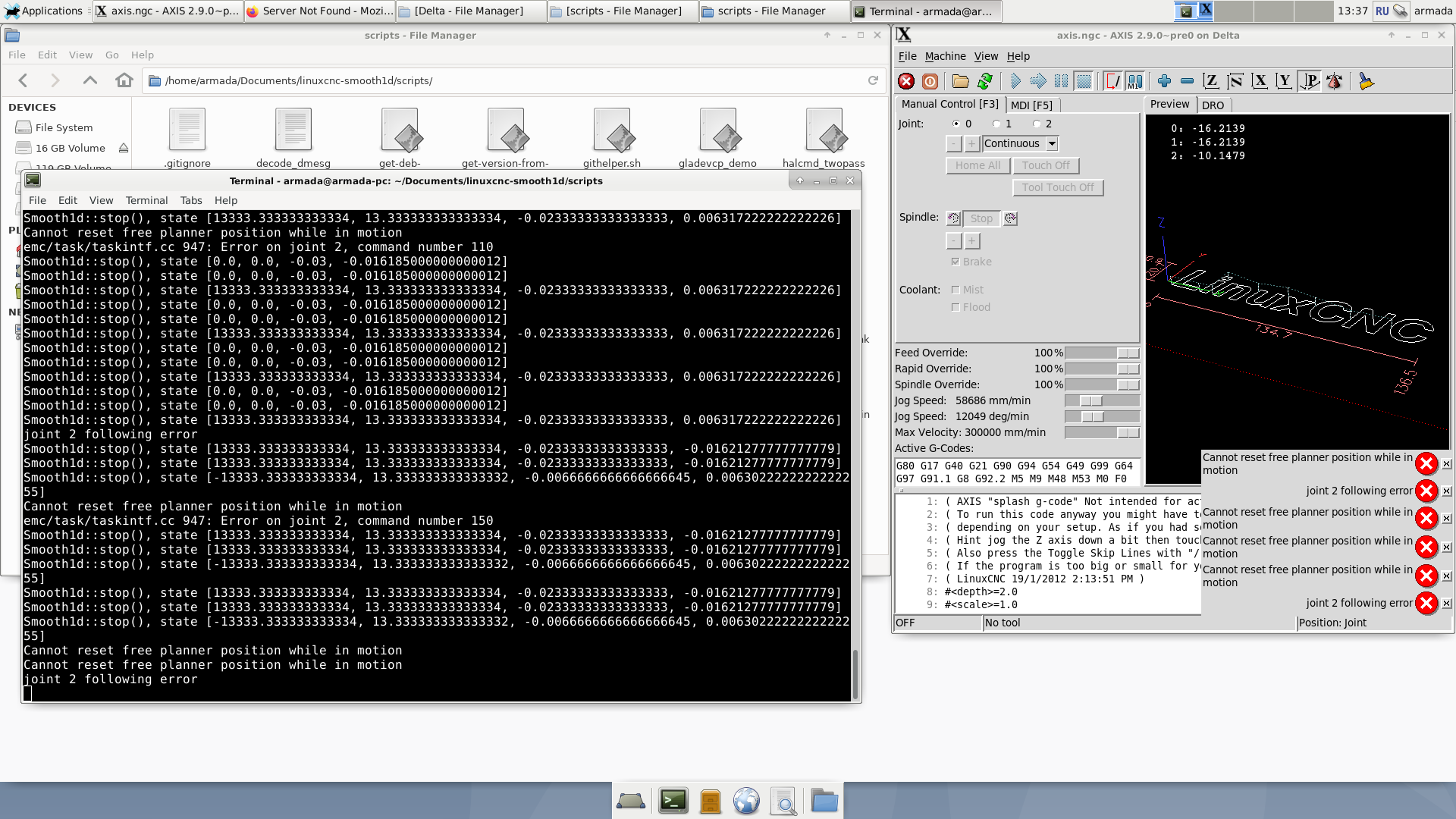Open the Applications menu in top panel
Viewport: 1456px width, 819px height.
coord(44,11)
